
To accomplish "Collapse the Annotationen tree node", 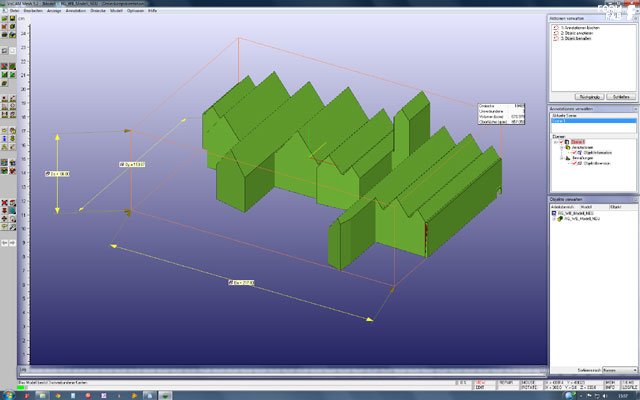I will coord(562,147).
